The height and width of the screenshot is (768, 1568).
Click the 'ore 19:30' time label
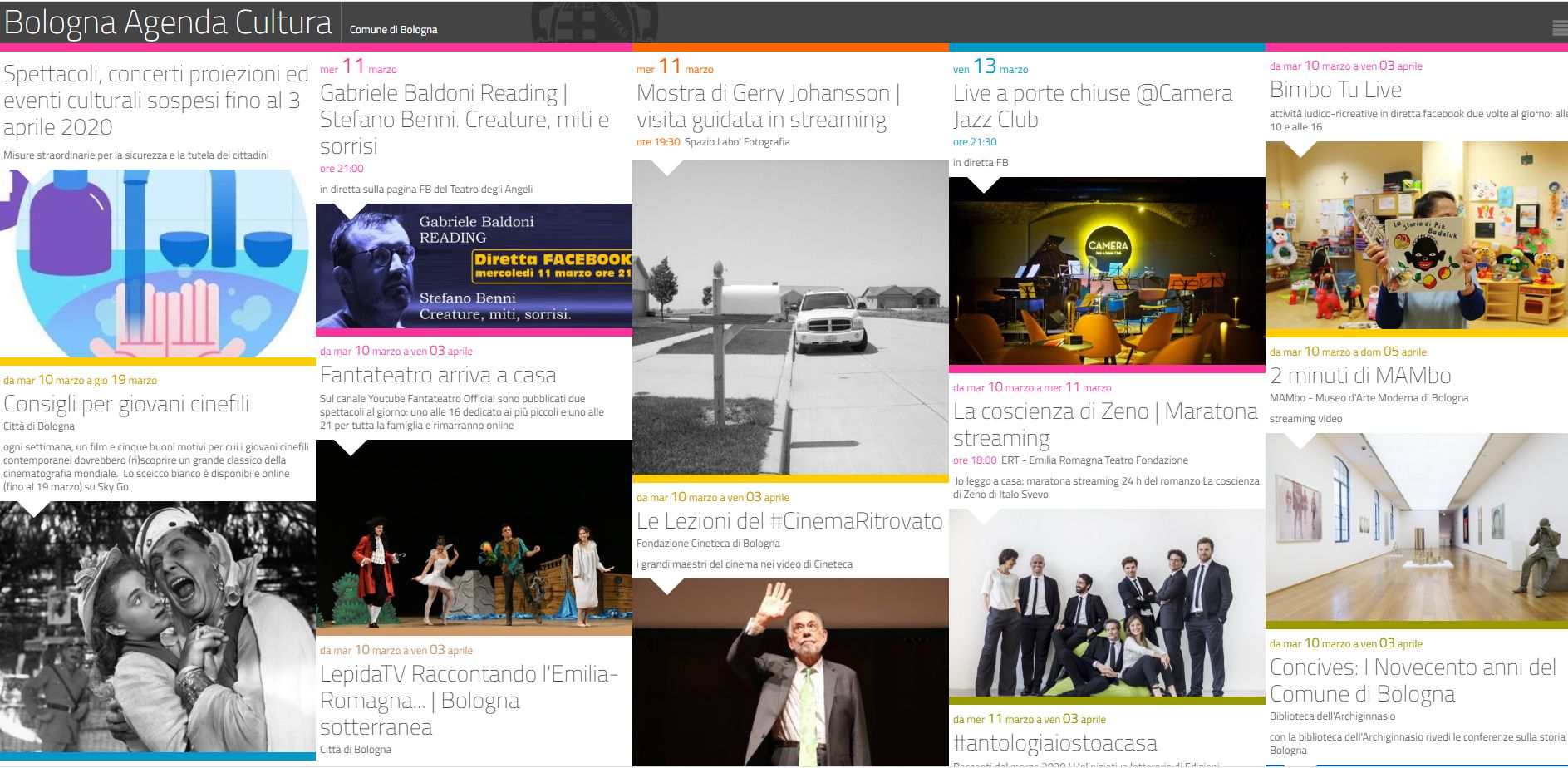[x=658, y=142]
